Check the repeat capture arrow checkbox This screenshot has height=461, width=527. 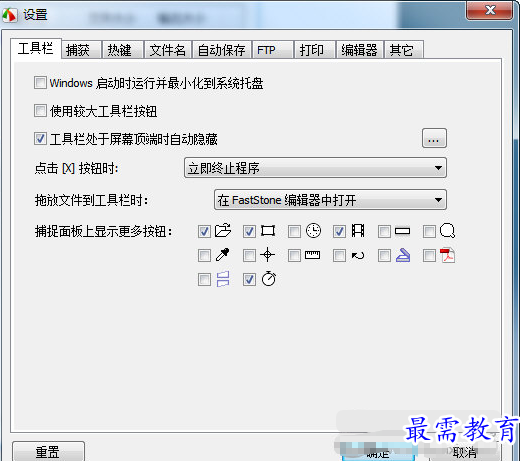click(x=339, y=255)
